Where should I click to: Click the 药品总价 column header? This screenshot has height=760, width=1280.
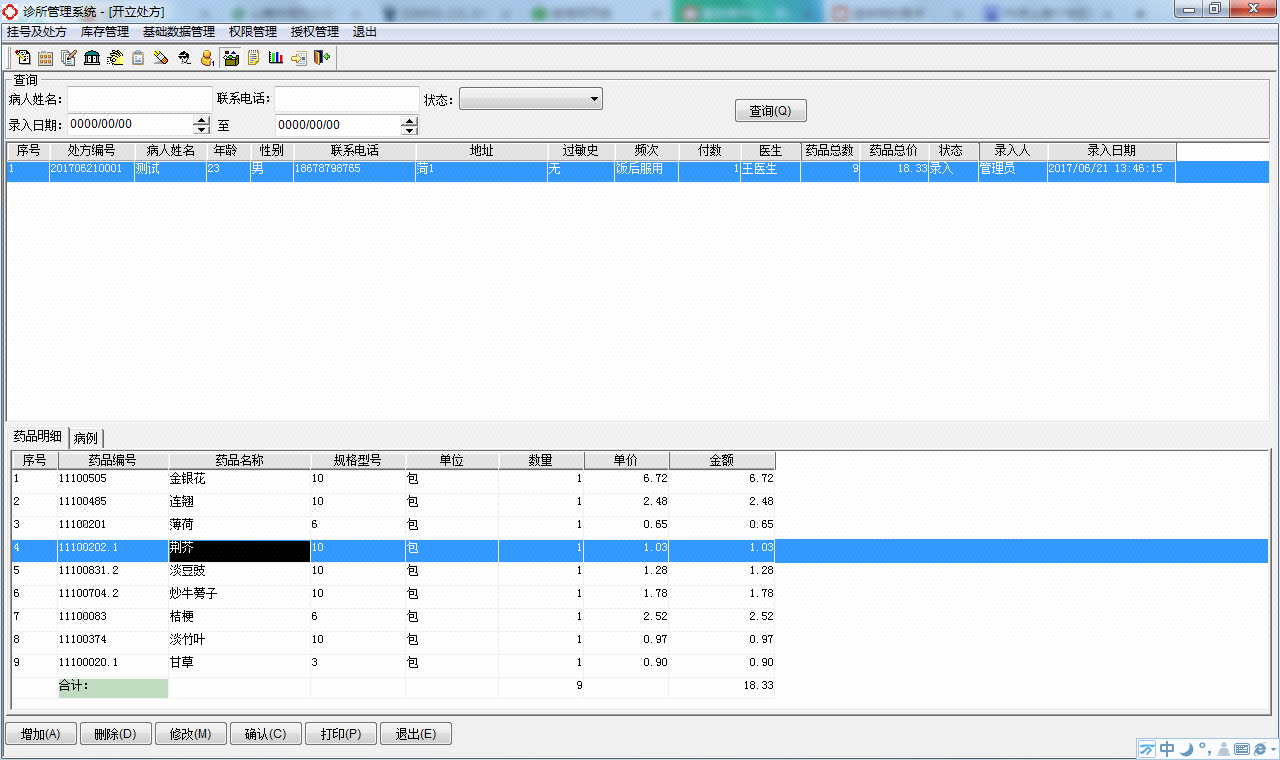tap(893, 151)
